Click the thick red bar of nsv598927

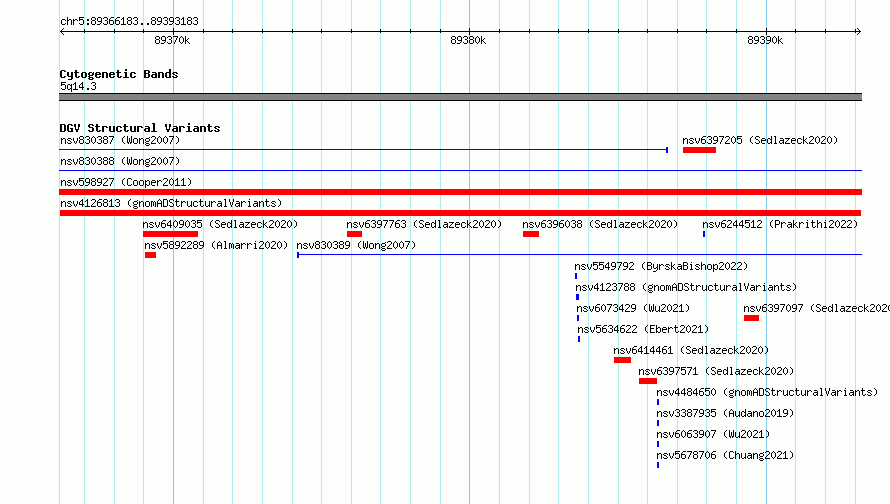[x=460, y=192]
